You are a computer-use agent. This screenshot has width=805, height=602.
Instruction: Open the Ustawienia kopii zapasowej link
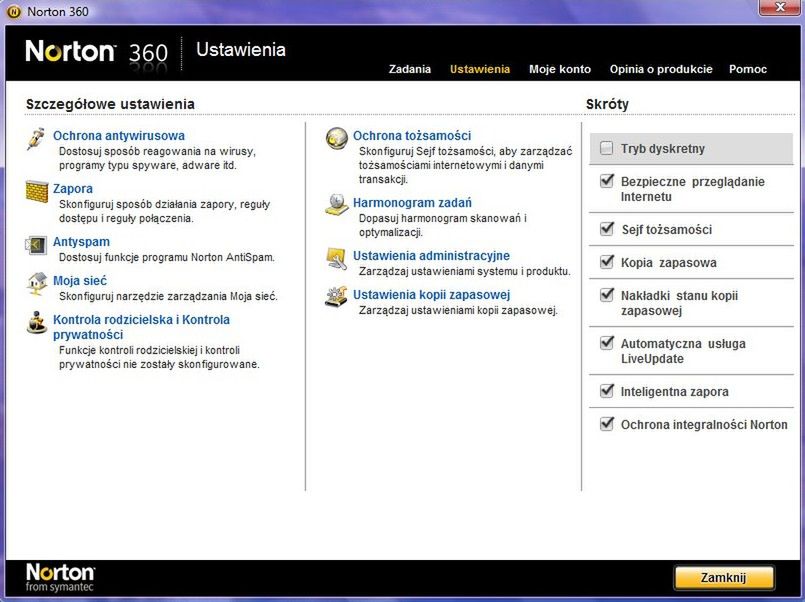(431, 295)
